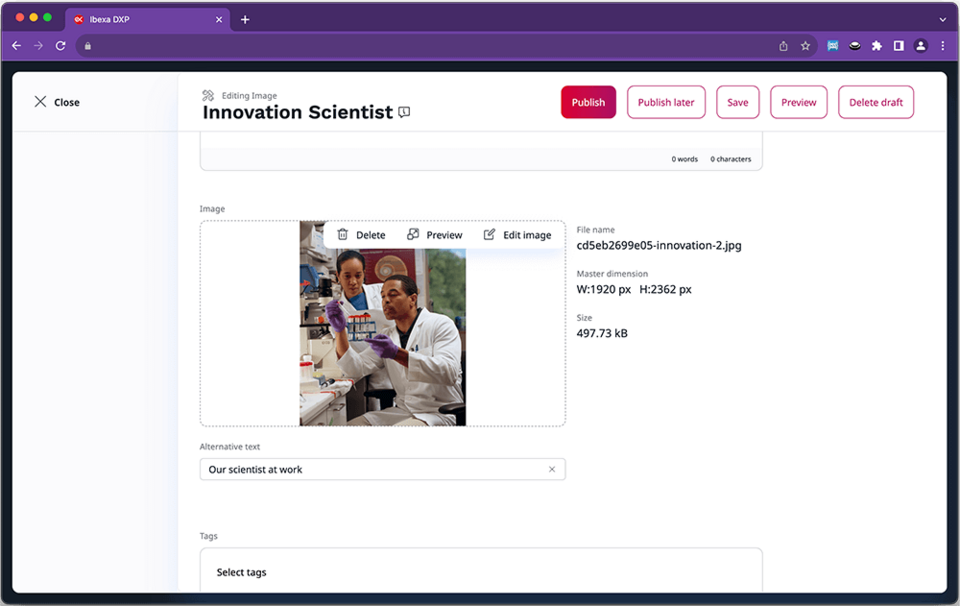Click the Publish button
The width and height of the screenshot is (960, 606).
(x=588, y=102)
